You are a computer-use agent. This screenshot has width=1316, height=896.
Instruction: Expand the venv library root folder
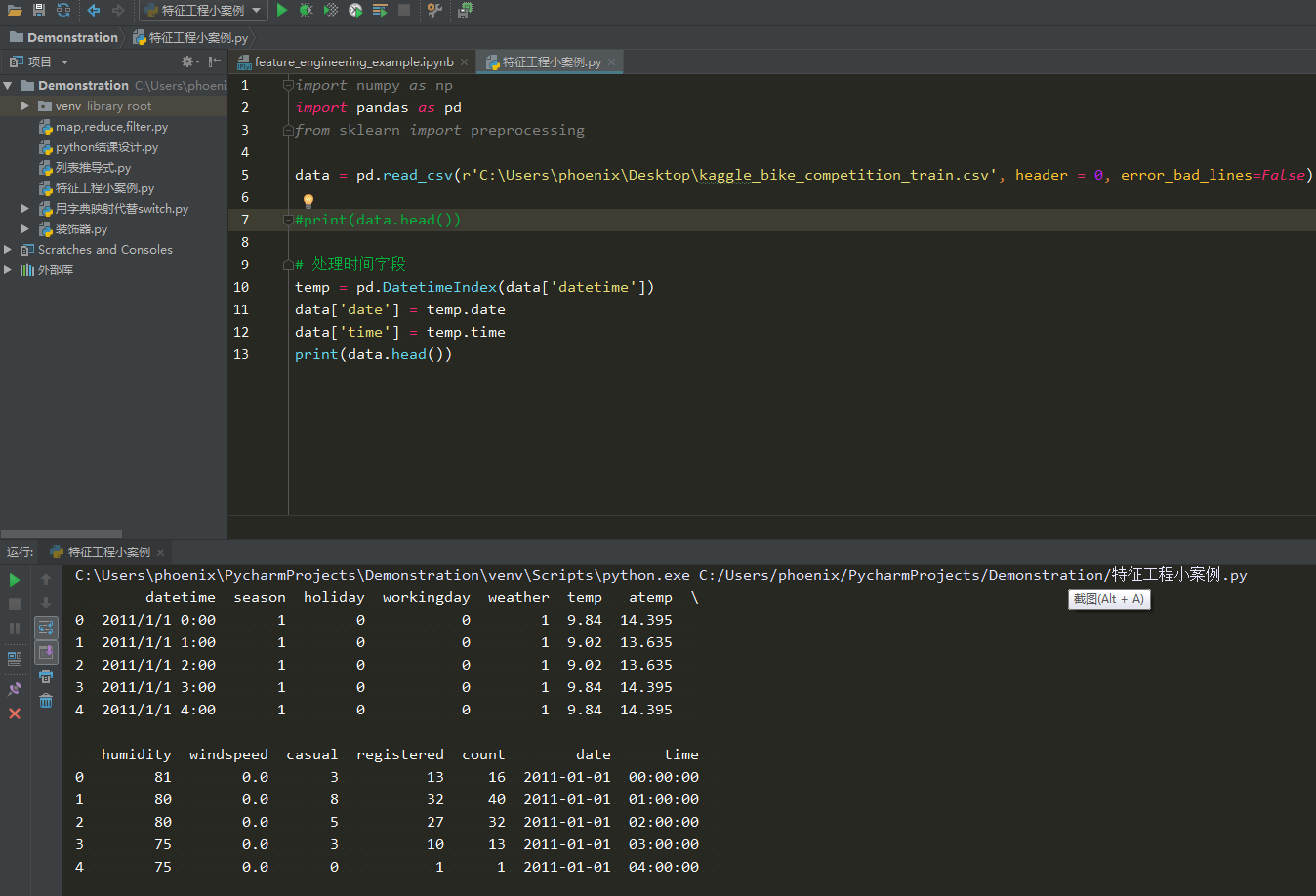[x=25, y=106]
